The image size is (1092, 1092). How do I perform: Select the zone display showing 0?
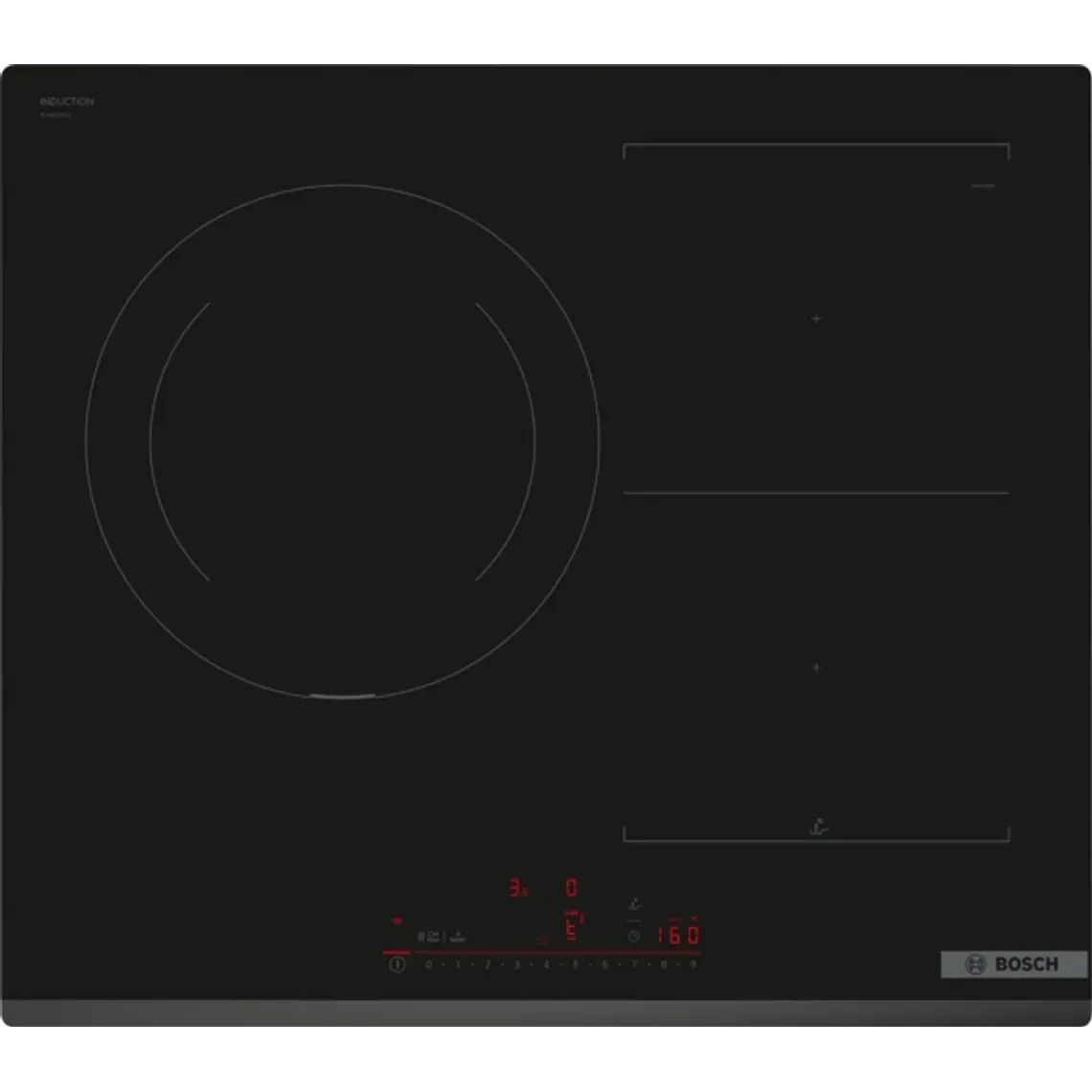point(572,888)
